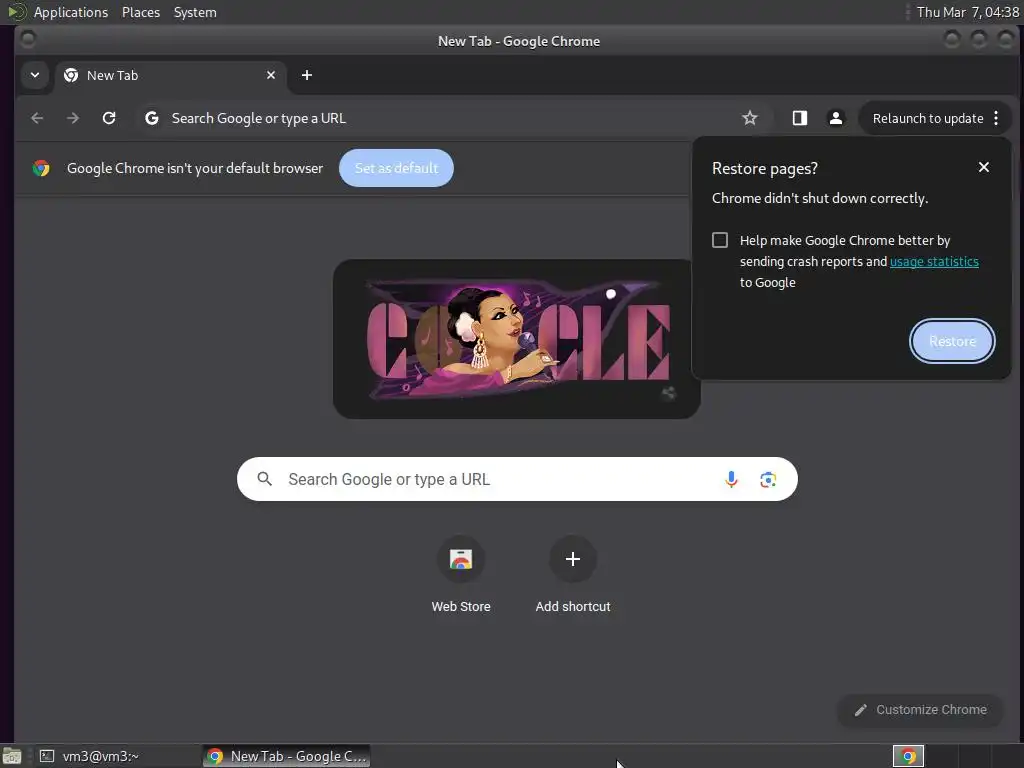The image size is (1024, 768).
Task: Share the Google doodle
Action: tap(668, 393)
